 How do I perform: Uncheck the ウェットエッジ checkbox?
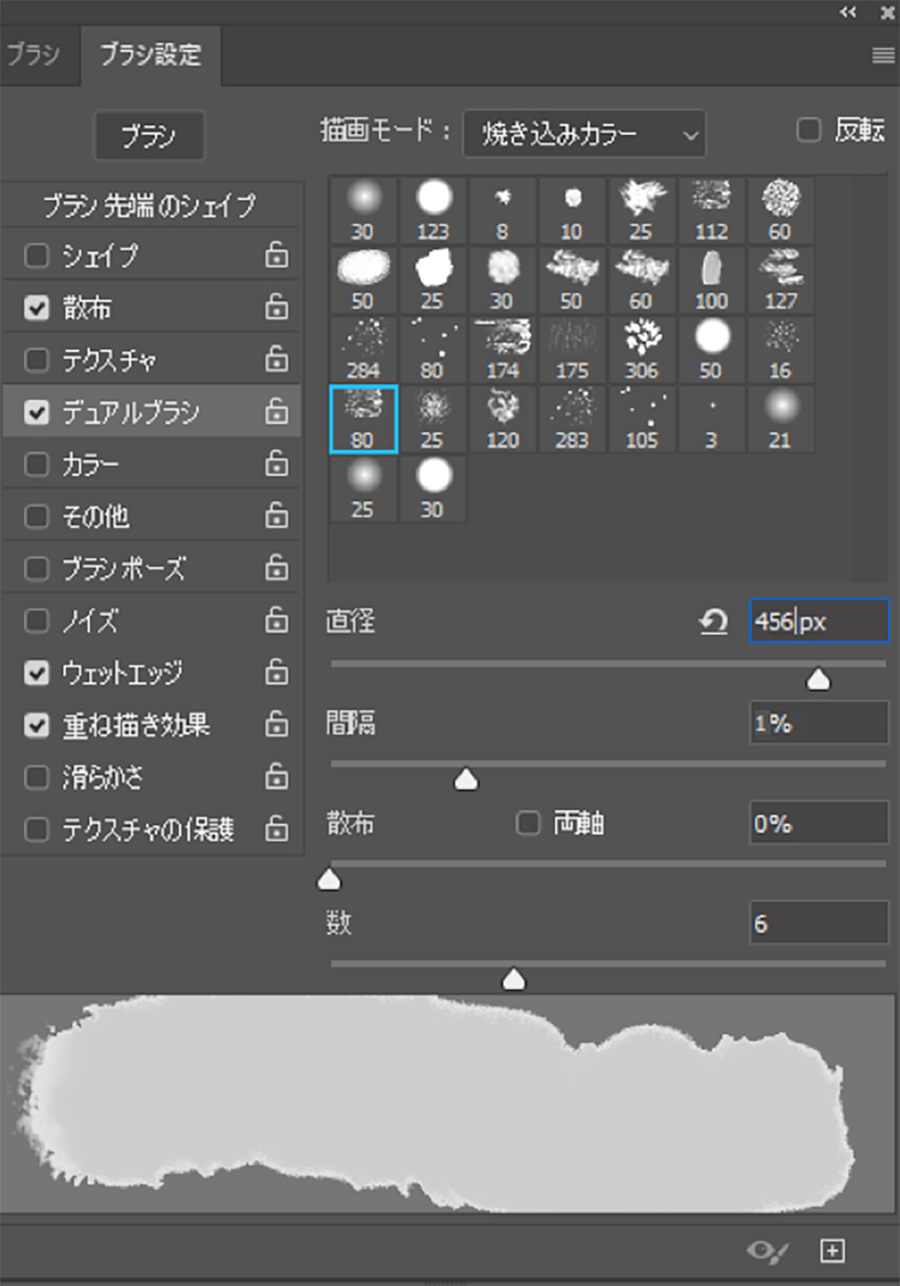point(36,673)
